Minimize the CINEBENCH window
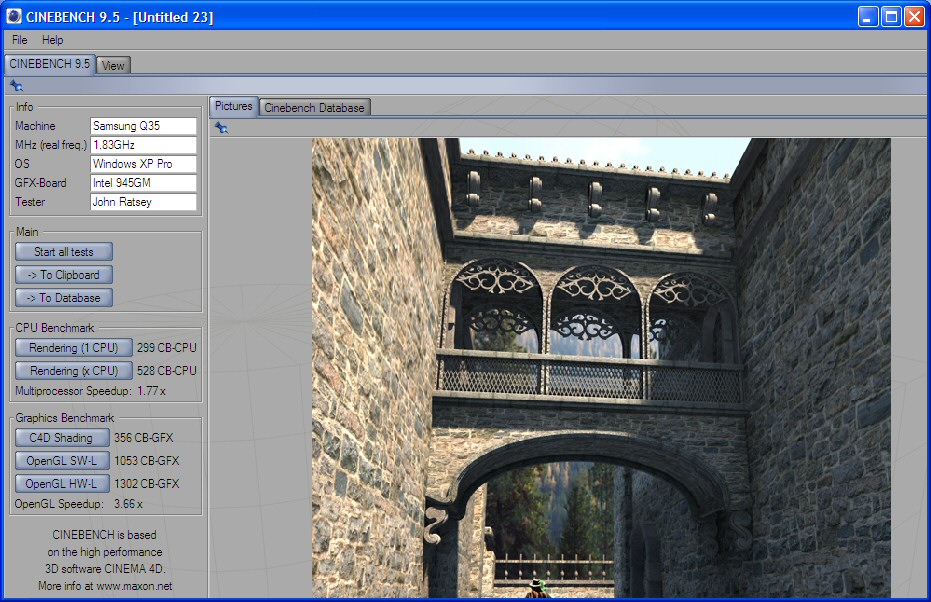 click(868, 17)
